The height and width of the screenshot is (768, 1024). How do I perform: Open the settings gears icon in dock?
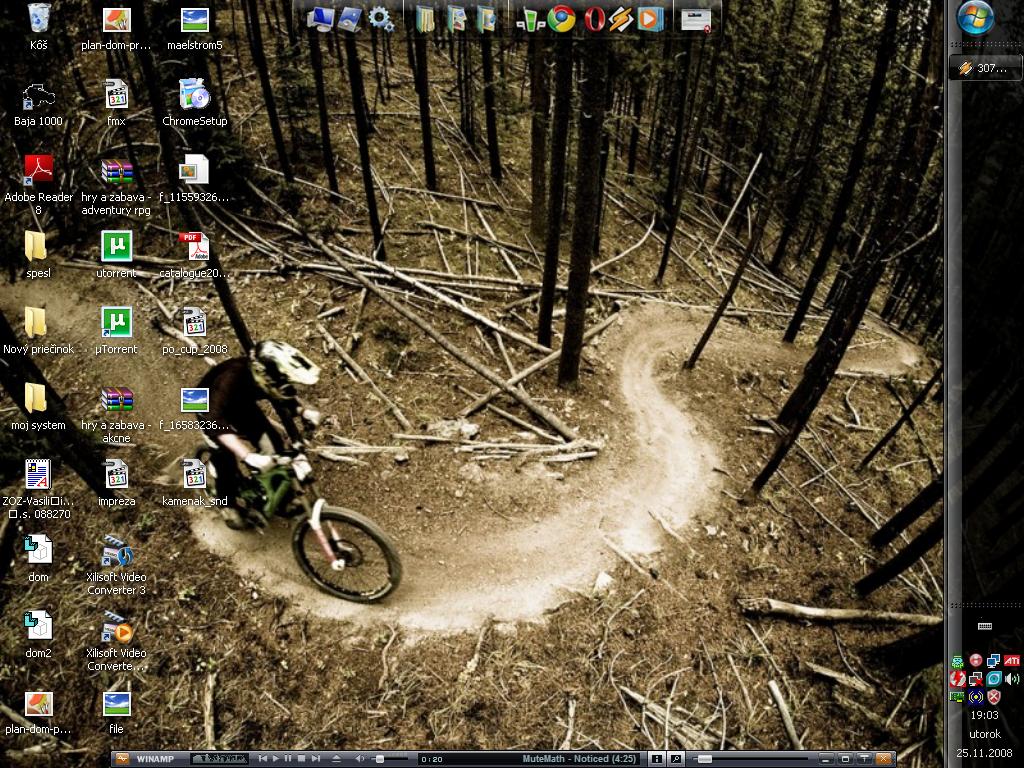[381, 18]
